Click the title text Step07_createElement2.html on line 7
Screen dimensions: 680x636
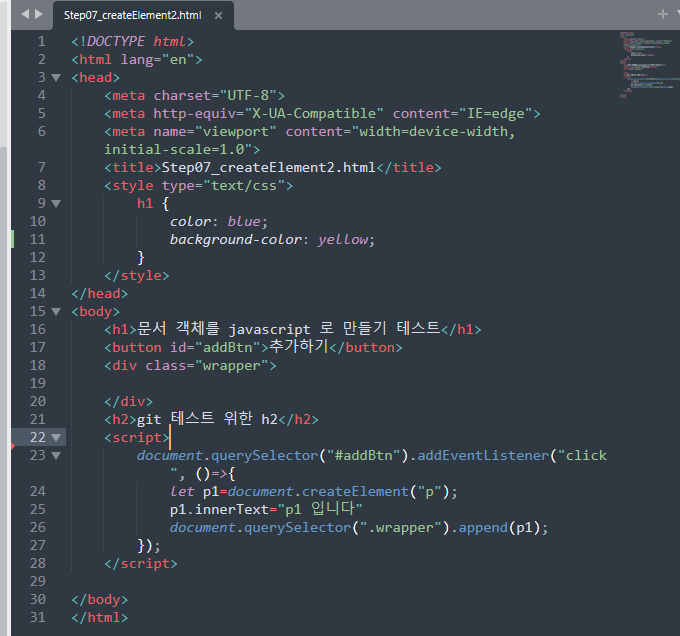coord(268,167)
